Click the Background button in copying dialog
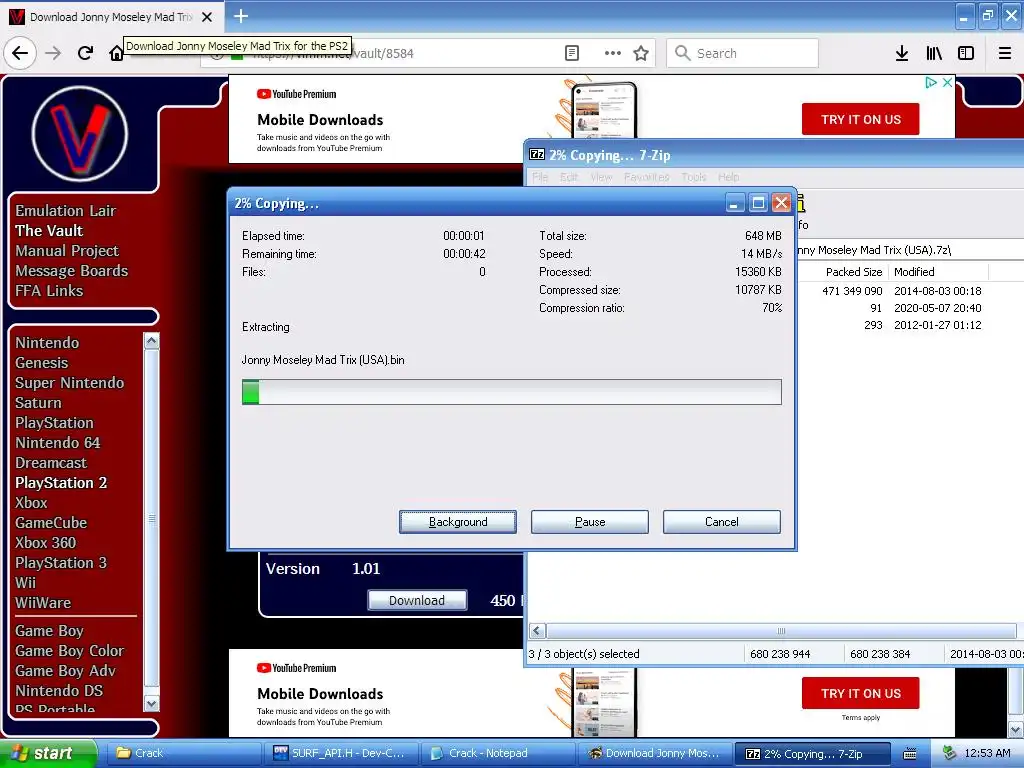The image size is (1024, 768). tap(458, 522)
